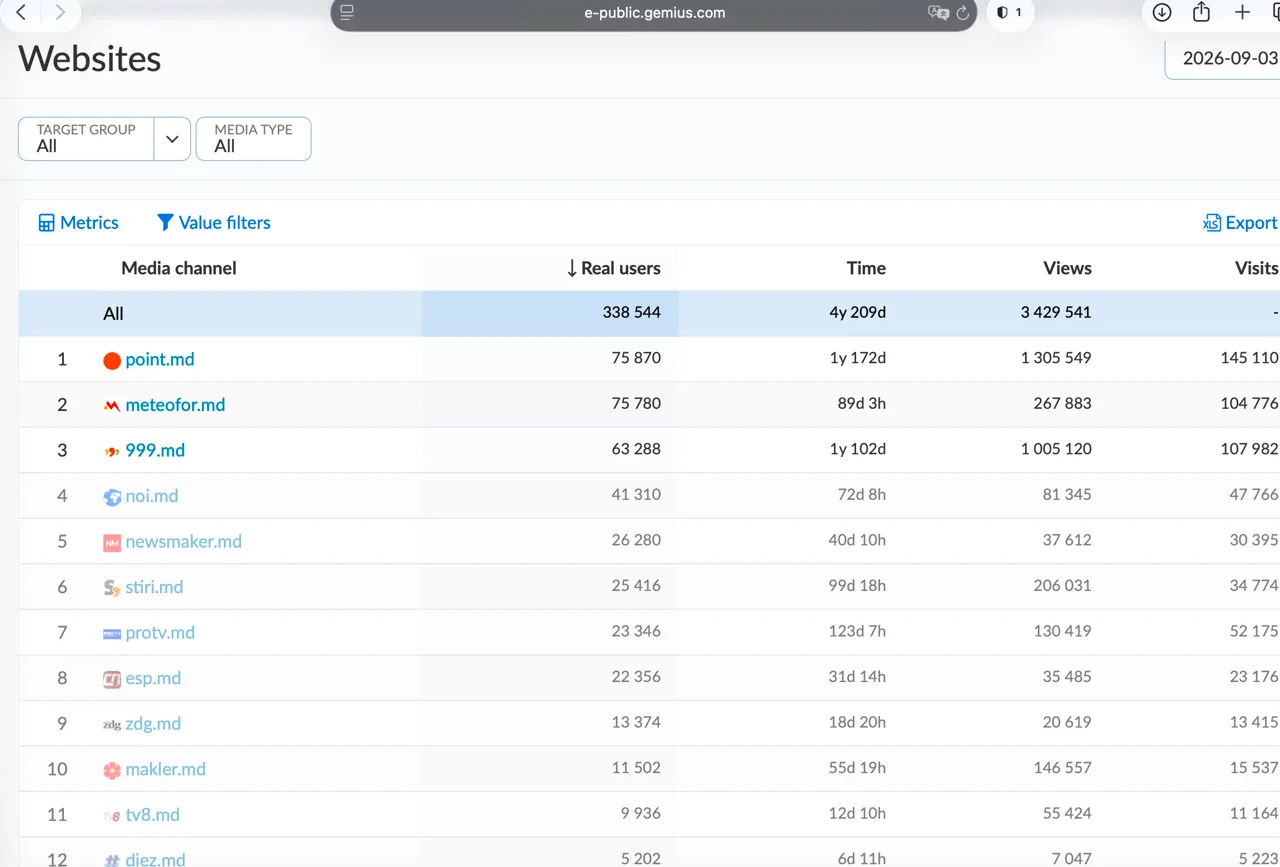Sort the table by Time column
Screen dimensions: 1280x867
click(x=866, y=268)
